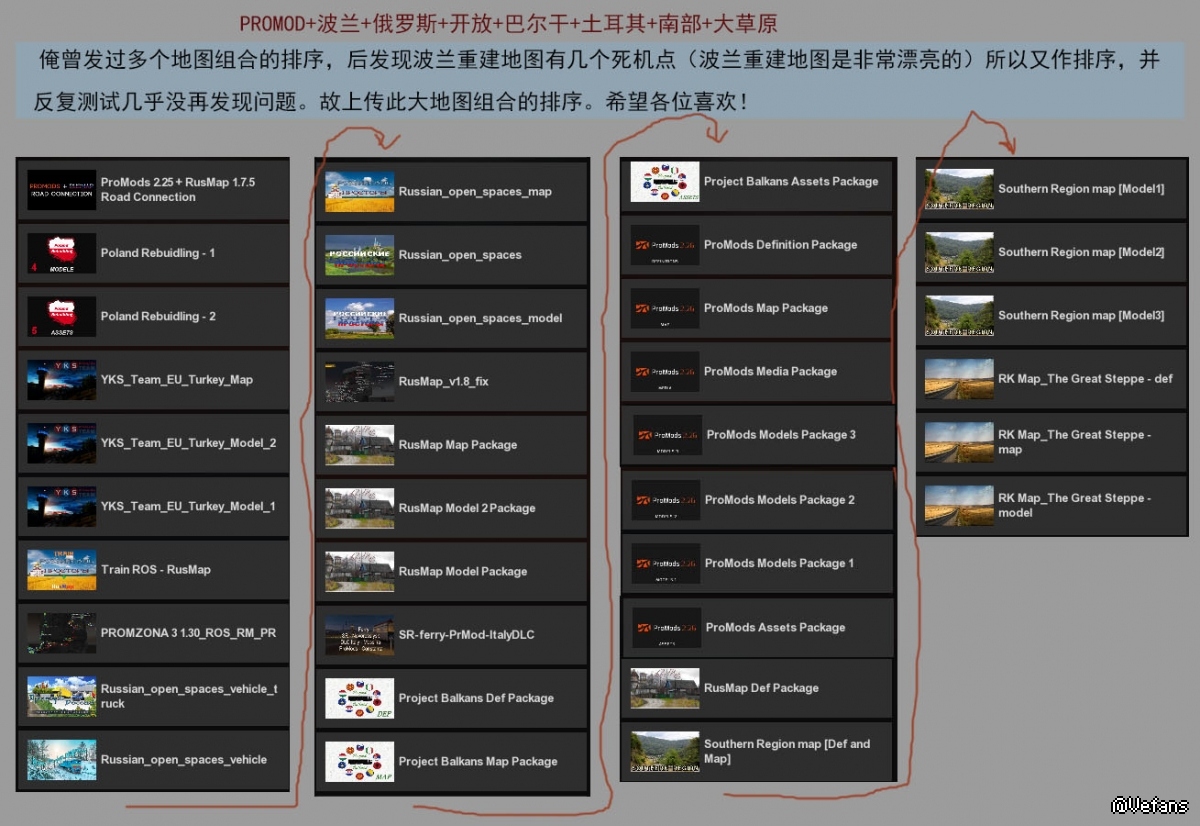Select the Russian_open_spaces_map icon
This screenshot has height=826, width=1200.
[x=359, y=192]
